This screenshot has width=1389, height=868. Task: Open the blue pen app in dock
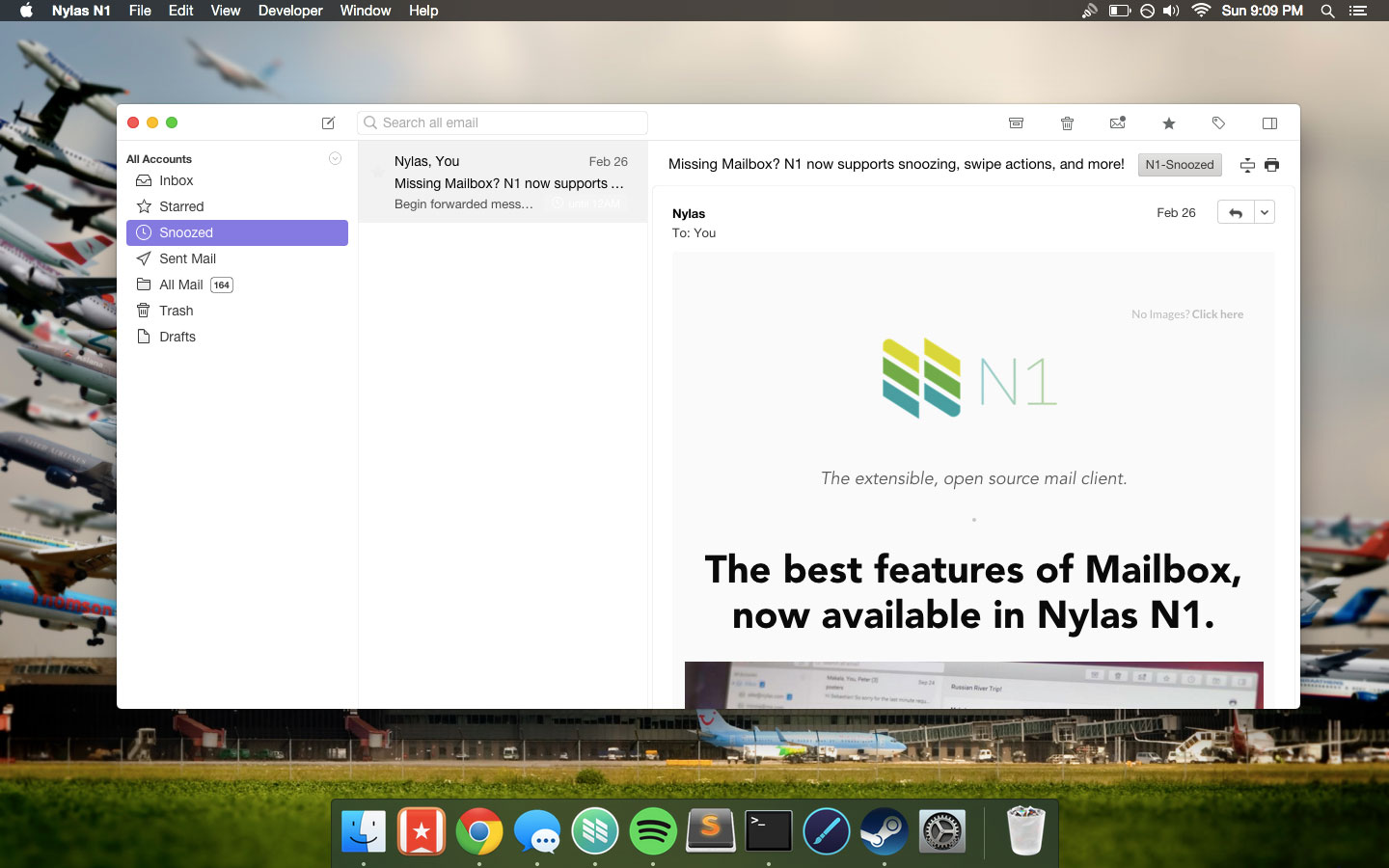pyautogui.click(x=827, y=831)
